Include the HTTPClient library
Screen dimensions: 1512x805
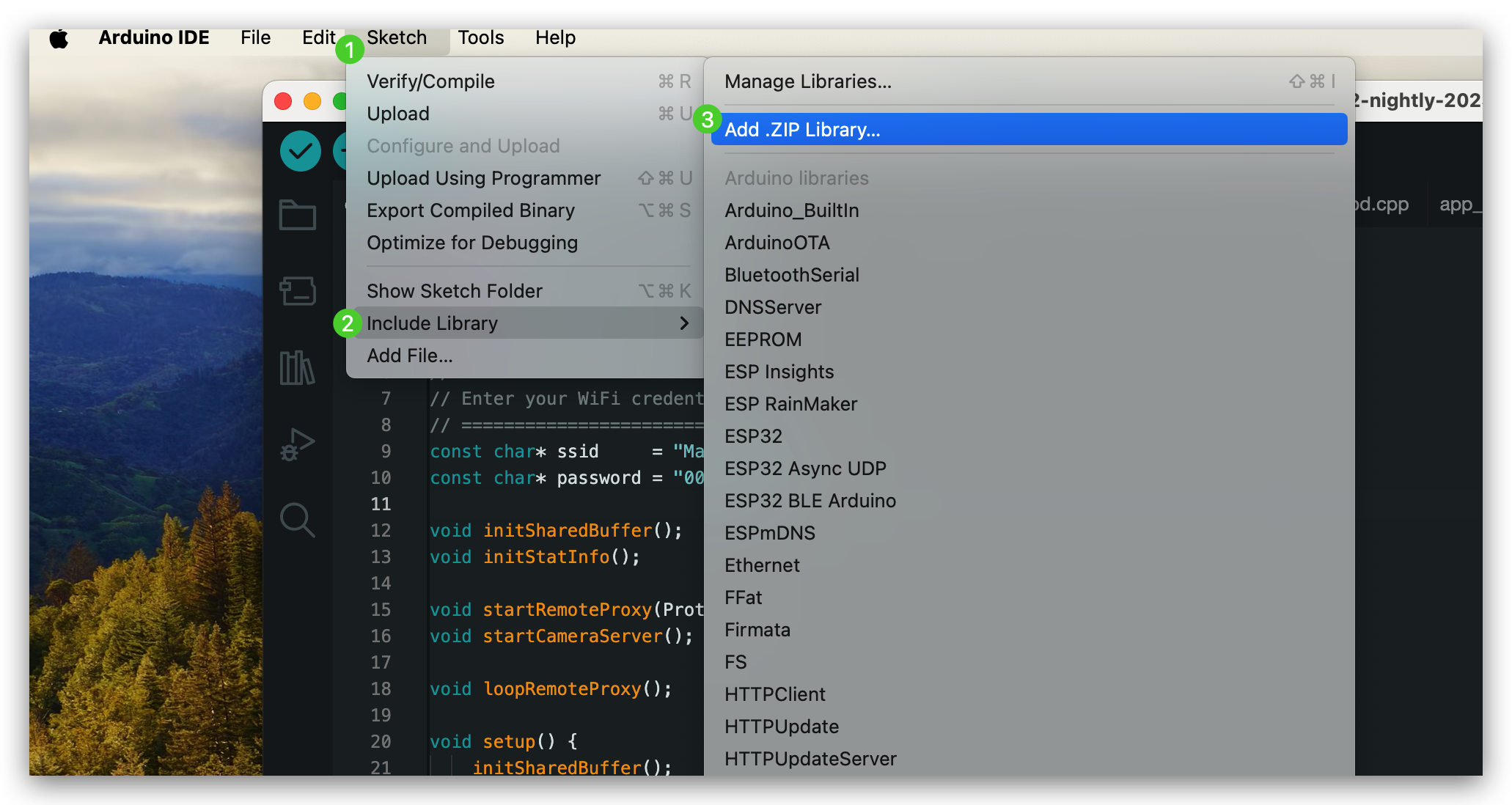[x=1029, y=694]
